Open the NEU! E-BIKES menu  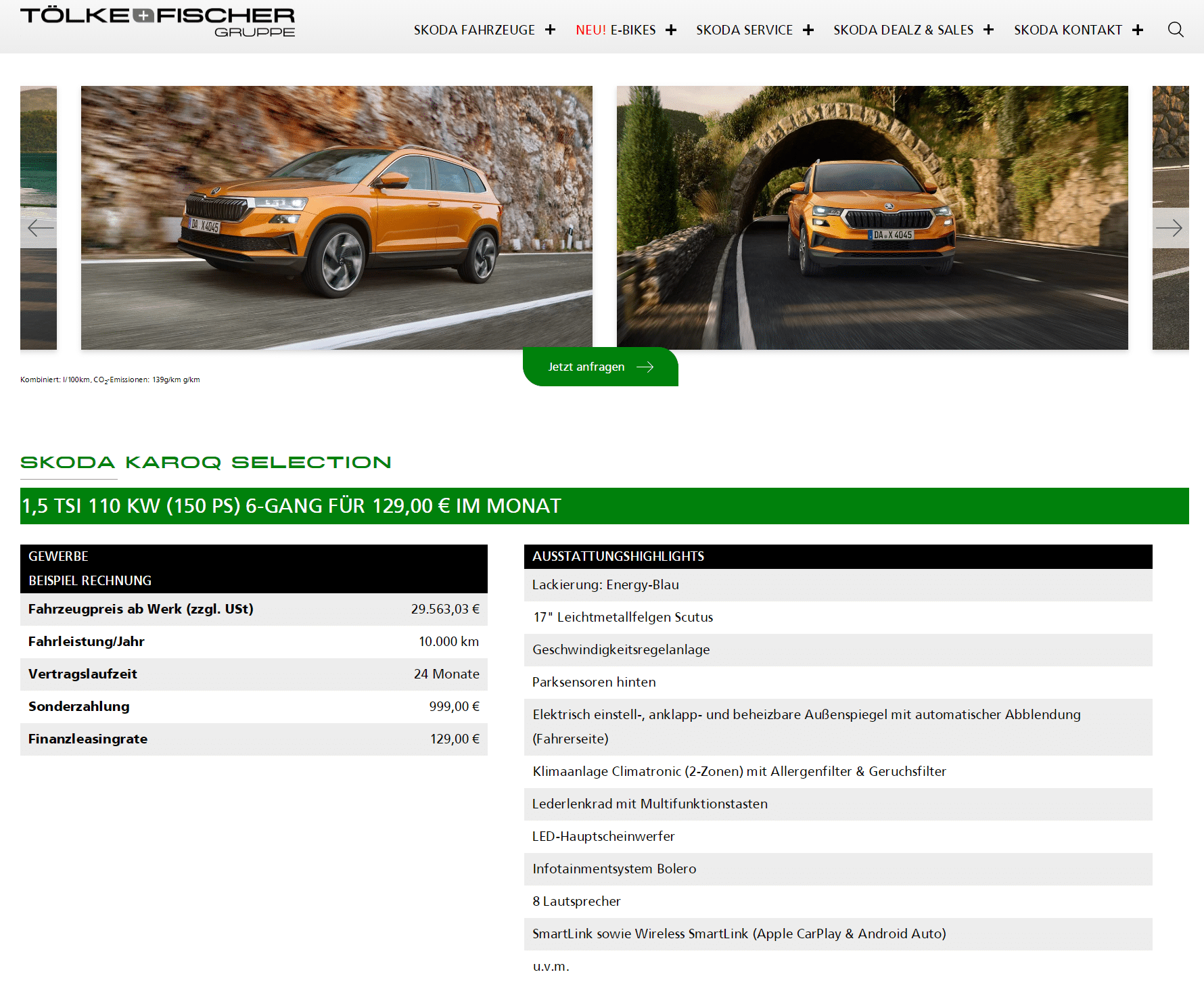(616, 30)
